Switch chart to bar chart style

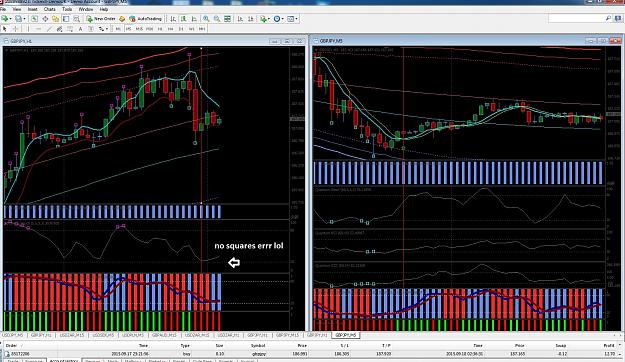pyautogui.click(x=173, y=19)
